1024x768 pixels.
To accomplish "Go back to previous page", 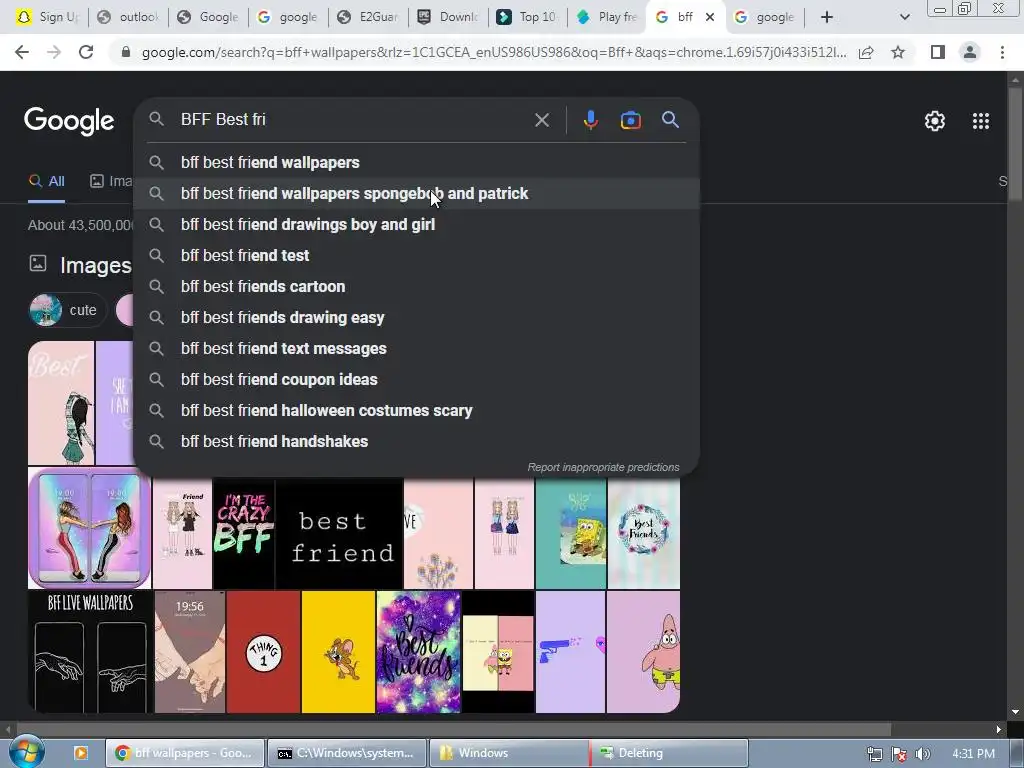I will (x=22, y=52).
